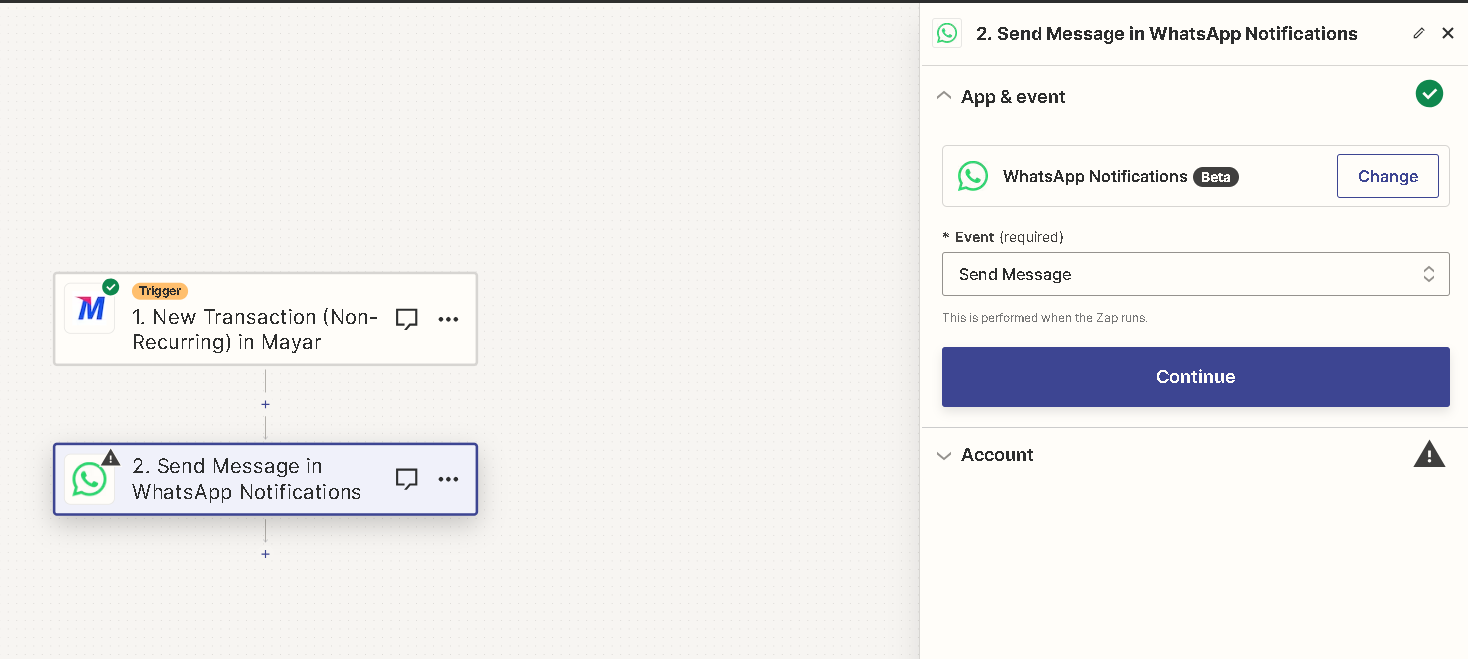Screen dimensions: 1468x659
Task: Click 'This is performed when the Zap runs' text
Action: pyautogui.click(x=1045, y=318)
